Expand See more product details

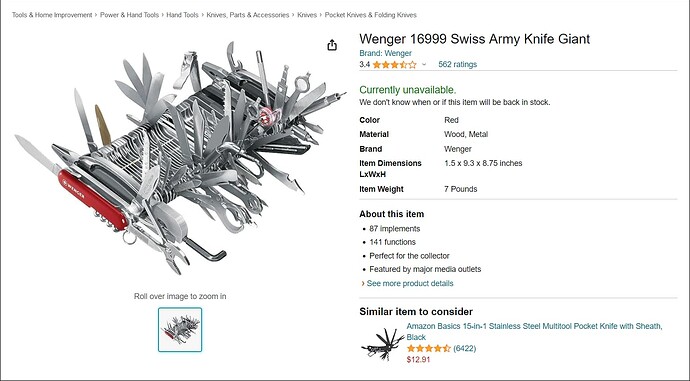(410, 283)
